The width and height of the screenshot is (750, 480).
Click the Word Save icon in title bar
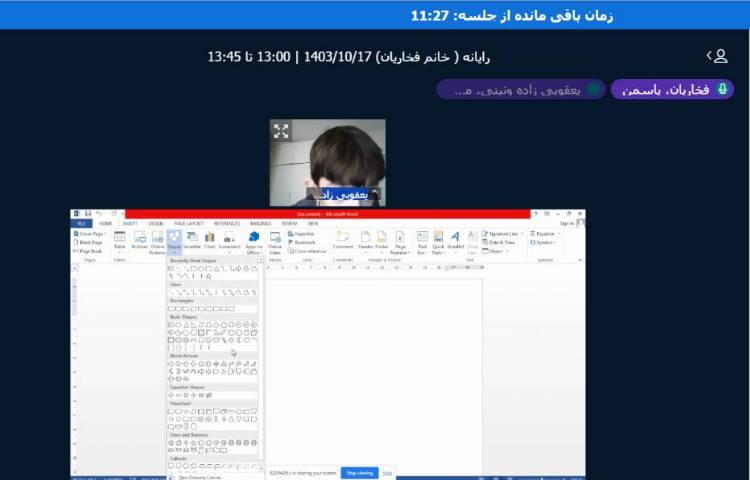coord(88,214)
